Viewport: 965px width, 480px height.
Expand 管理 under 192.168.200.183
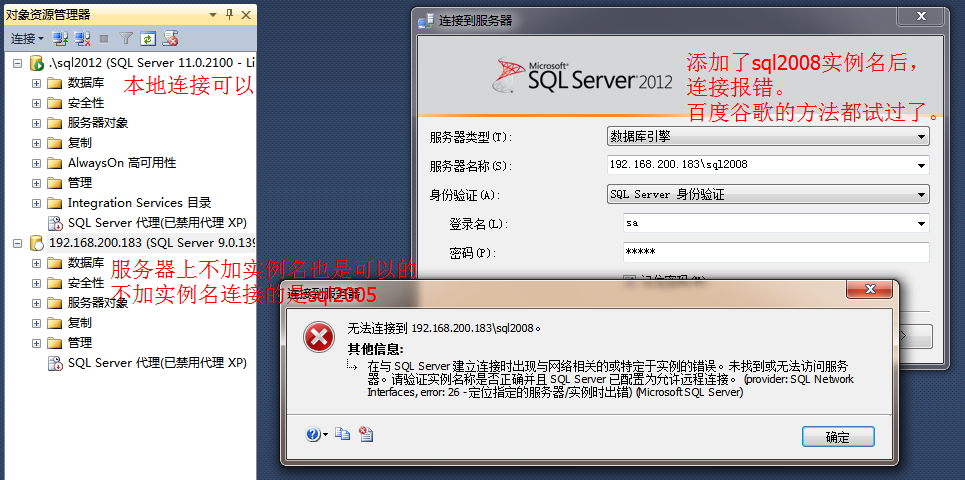(37, 343)
